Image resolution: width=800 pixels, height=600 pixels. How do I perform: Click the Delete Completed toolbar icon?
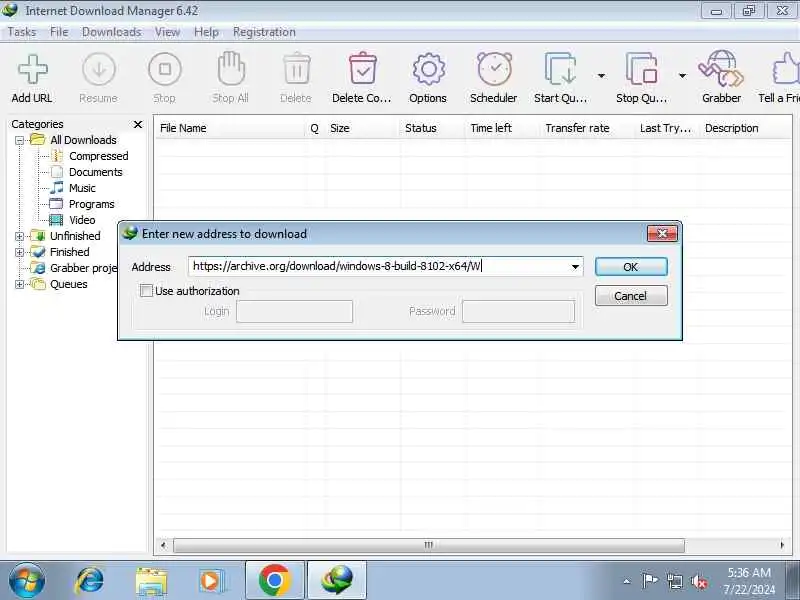(362, 68)
